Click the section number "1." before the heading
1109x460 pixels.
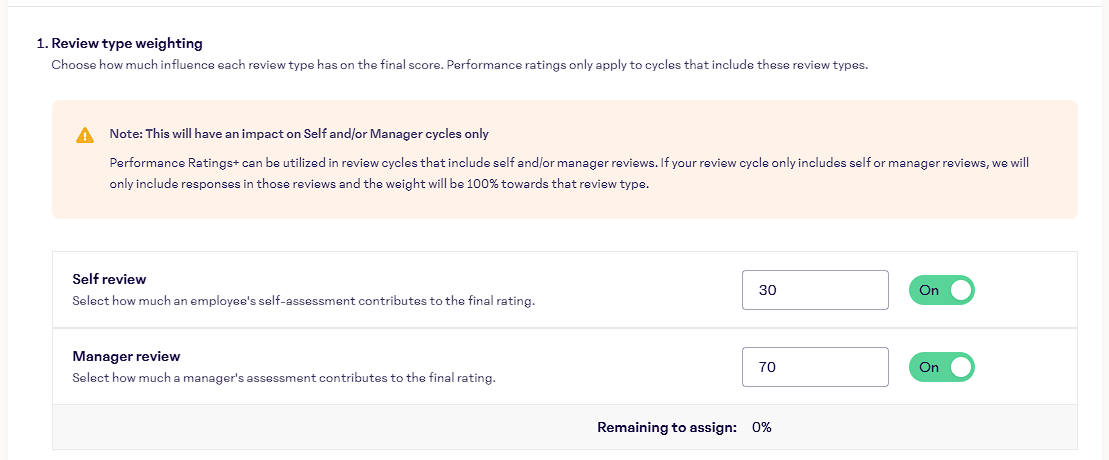point(42,43)
